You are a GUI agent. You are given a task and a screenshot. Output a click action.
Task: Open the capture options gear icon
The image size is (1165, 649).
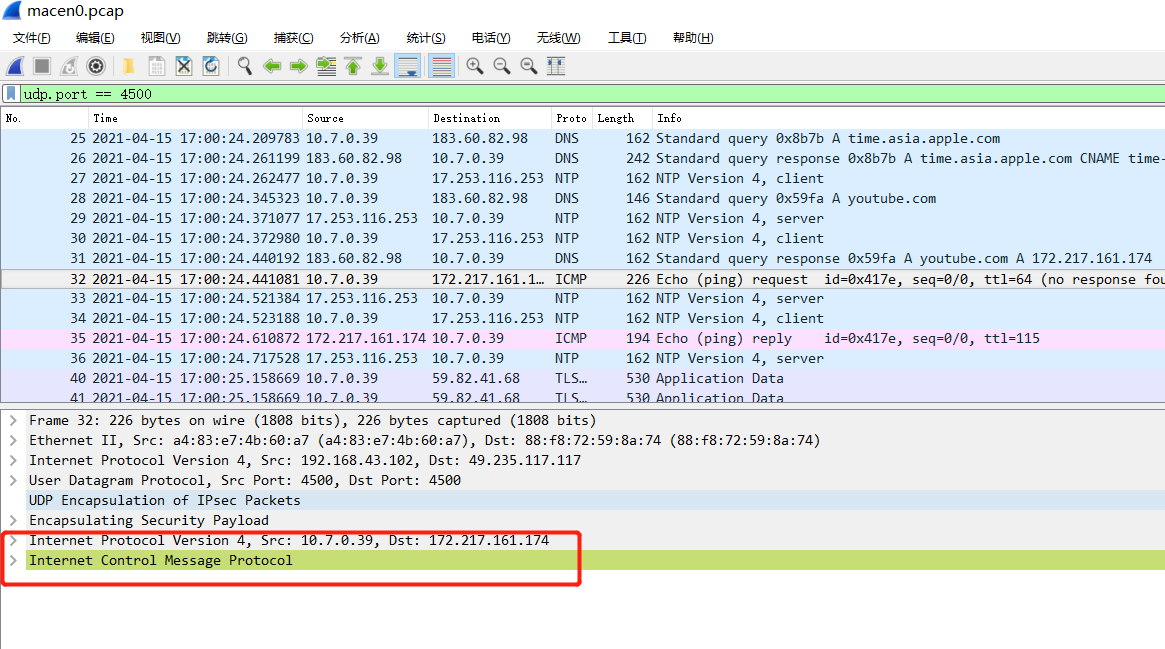click(x=95, y=66)
